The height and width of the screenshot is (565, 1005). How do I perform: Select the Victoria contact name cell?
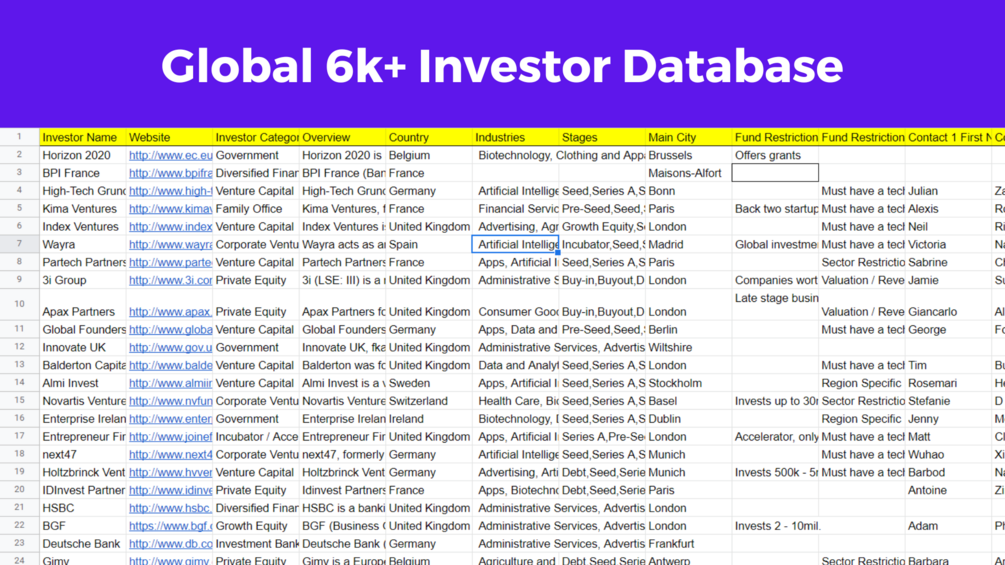948,245
